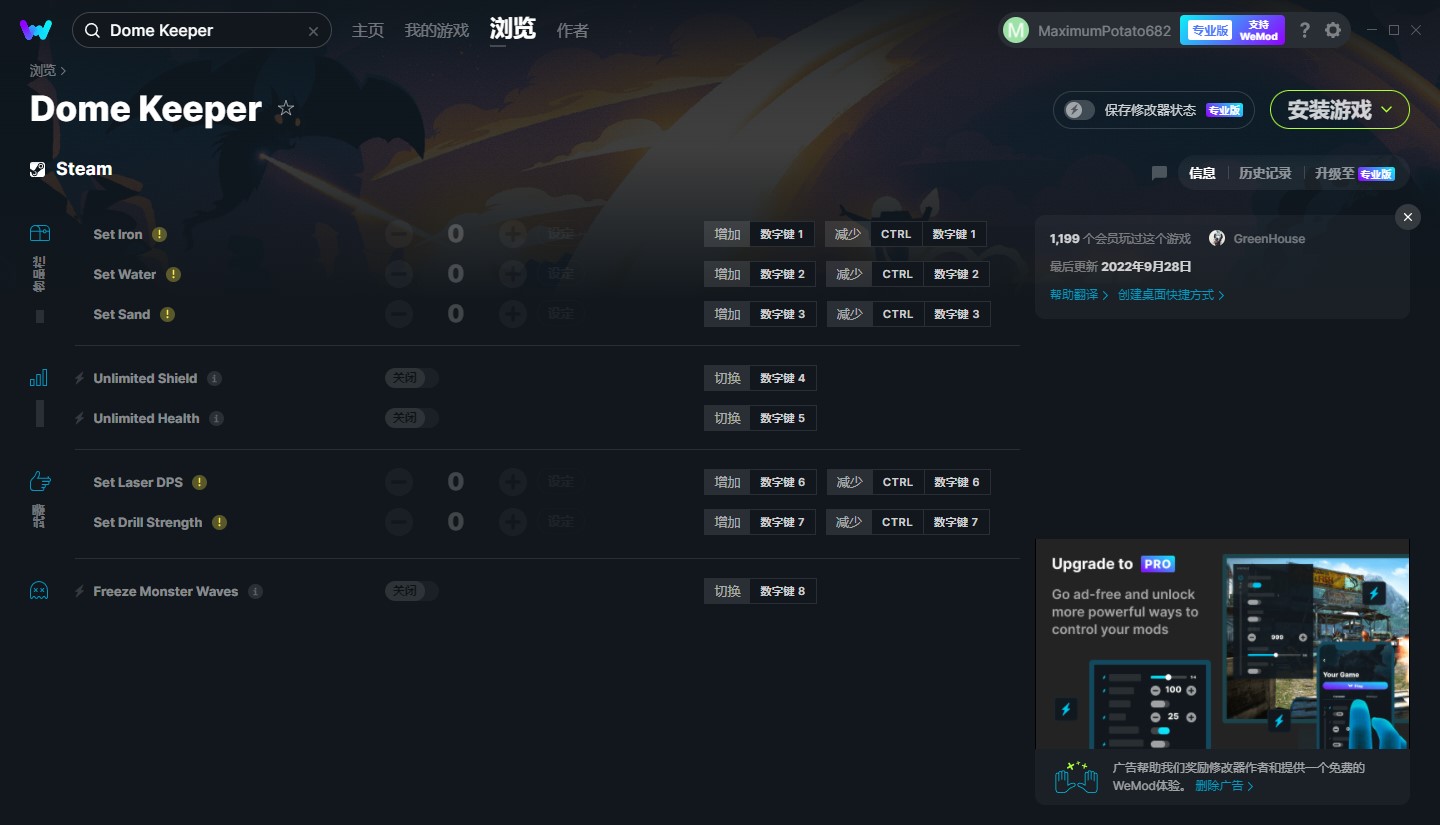1440x825 pixels.
Task: Toggle save mod state switch
Action: click(x=1078, y=110)
